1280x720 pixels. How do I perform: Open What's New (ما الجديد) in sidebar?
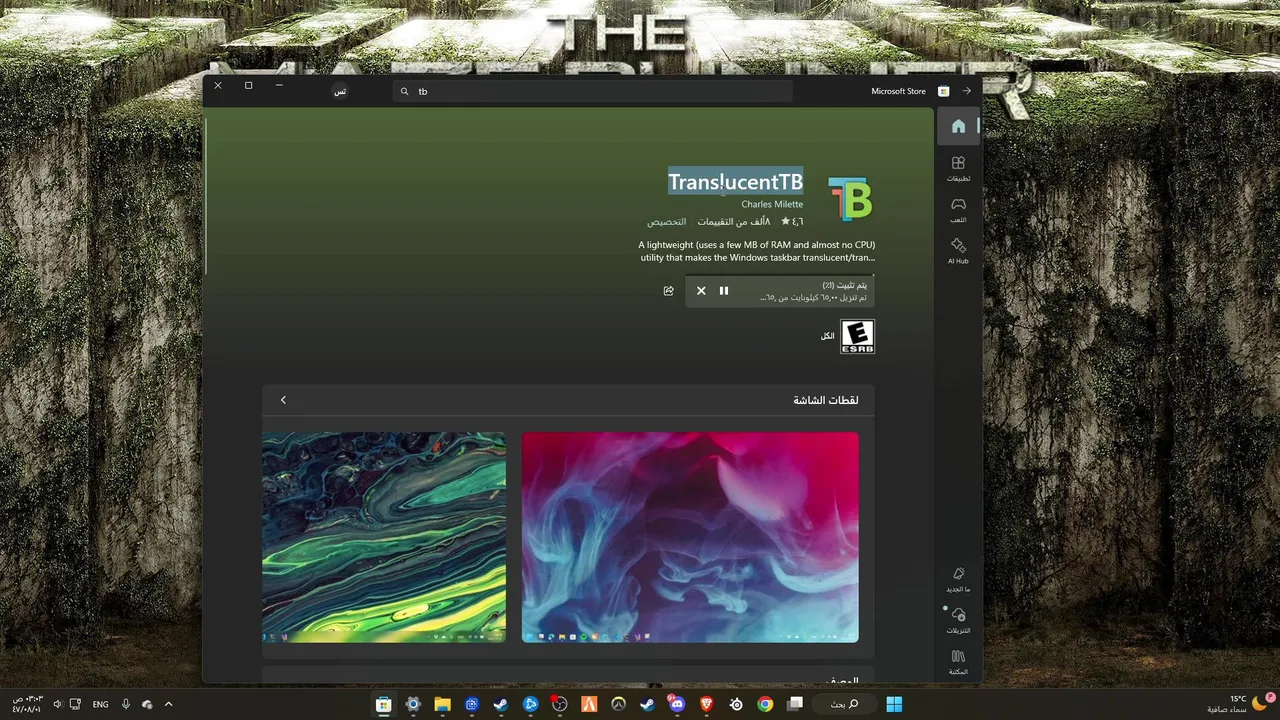click(x=958, y=579)
